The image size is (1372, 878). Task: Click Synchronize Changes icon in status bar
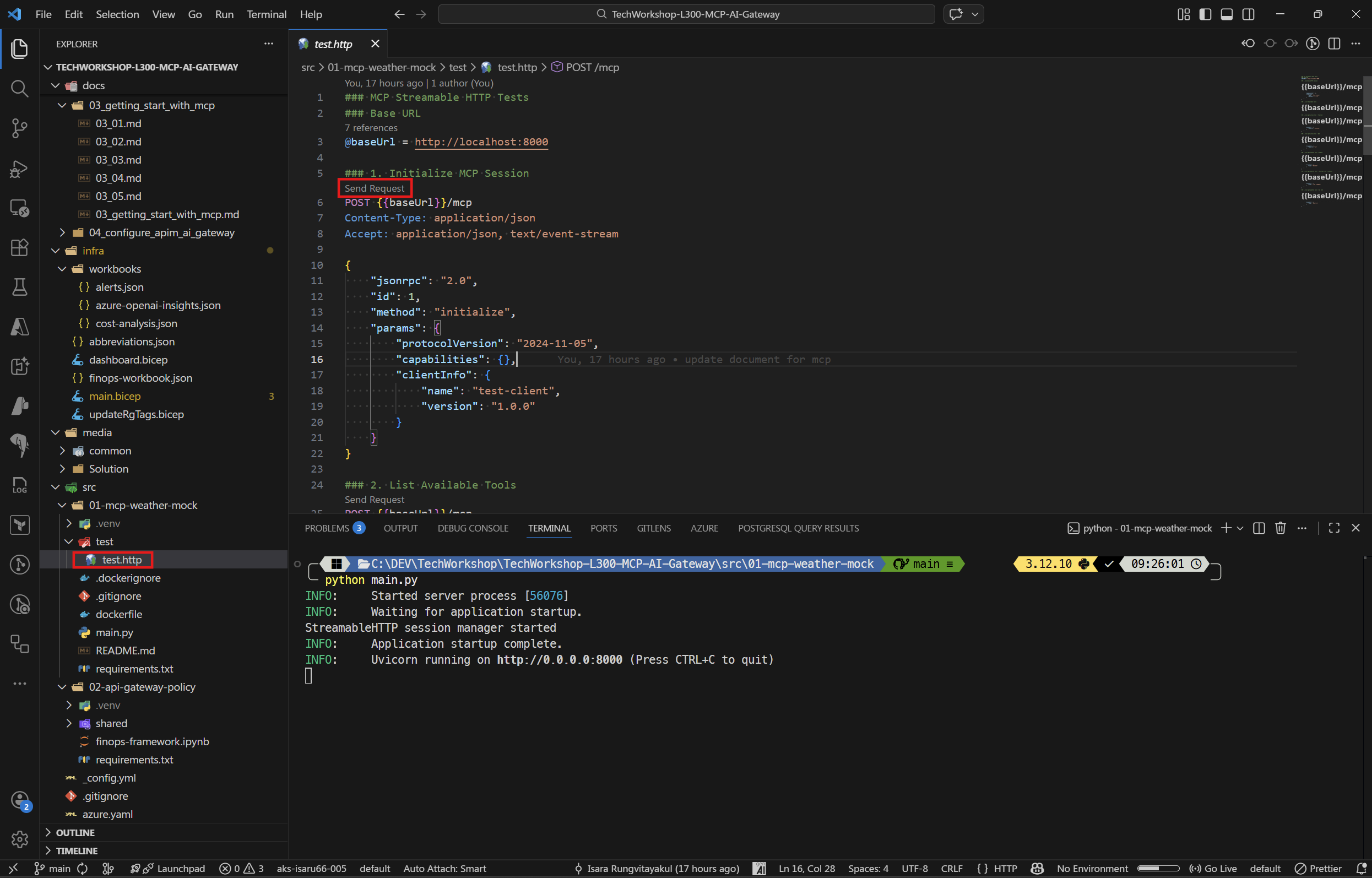point(83,868)
